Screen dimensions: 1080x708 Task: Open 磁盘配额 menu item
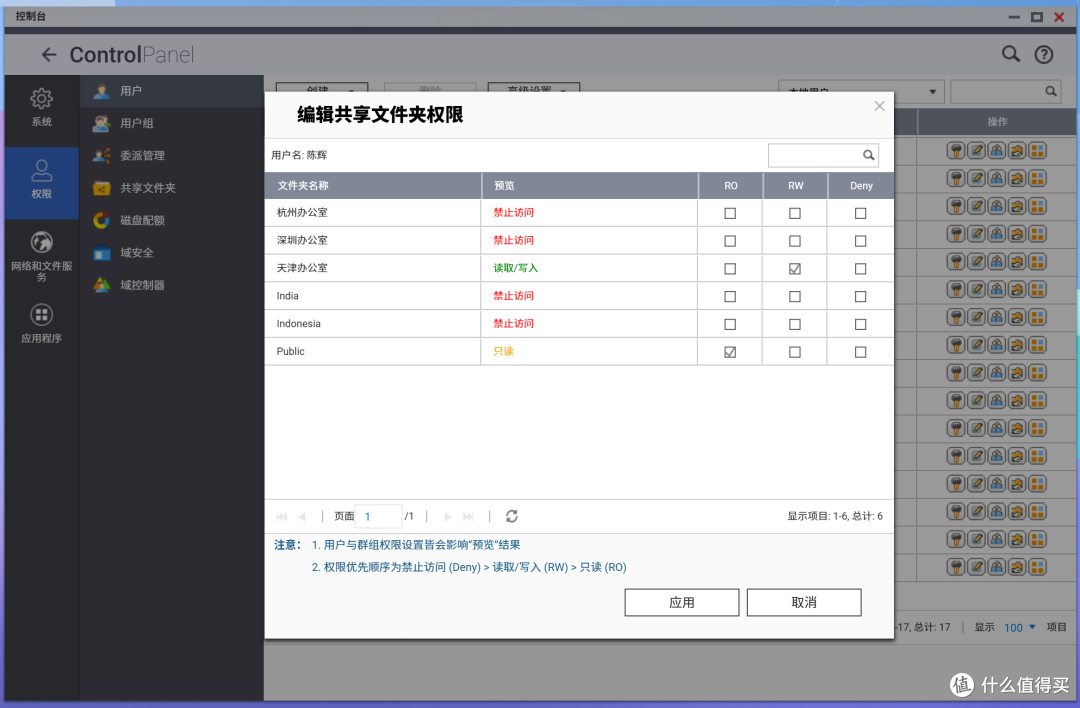tap(172, 220)
